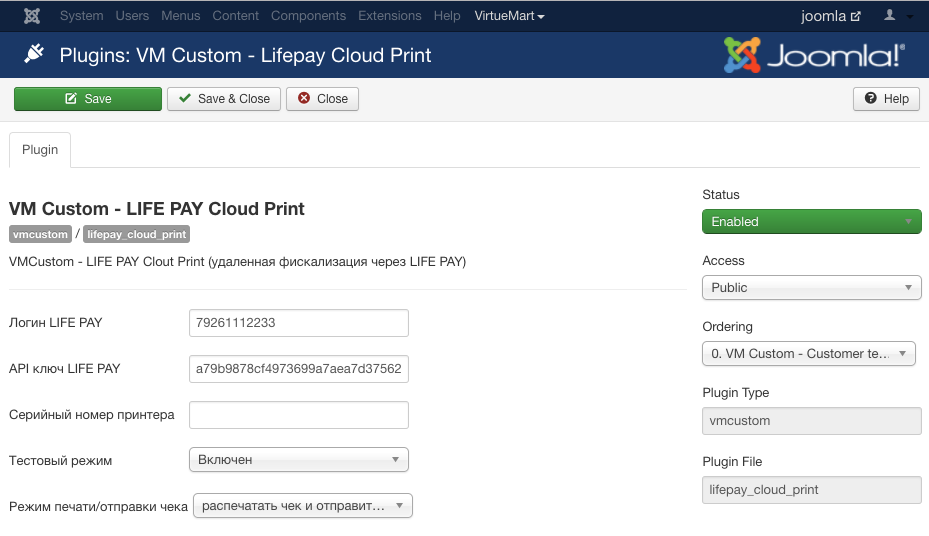This screenshot has width=929, height=536.
Task: Click the Joomla logo icon in top bar
Action: pos(32,16)
